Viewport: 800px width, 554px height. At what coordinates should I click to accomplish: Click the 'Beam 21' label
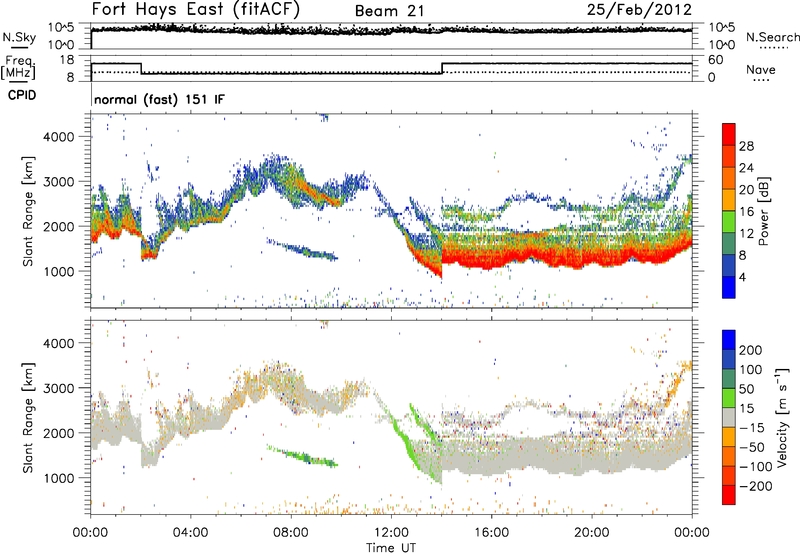[x=389, y=11]
